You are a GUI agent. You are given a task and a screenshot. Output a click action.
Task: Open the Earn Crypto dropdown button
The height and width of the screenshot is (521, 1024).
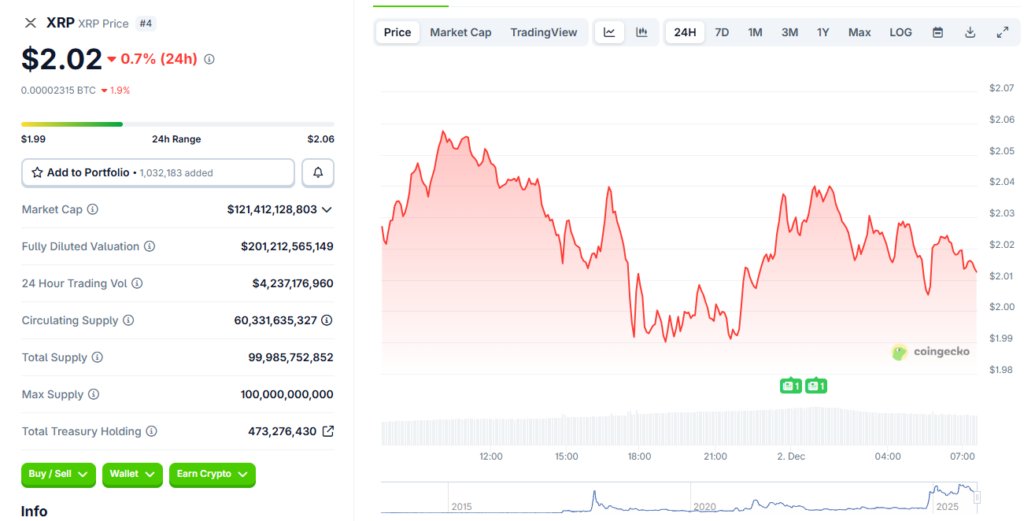point(212,474)
